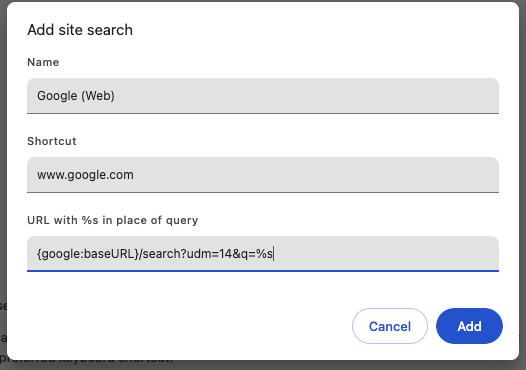Image resolution: width=526 pixels, height=370 pixels.
Task: Place cursor inside "{google:baseURL}" text
Action: click(88, 254)
